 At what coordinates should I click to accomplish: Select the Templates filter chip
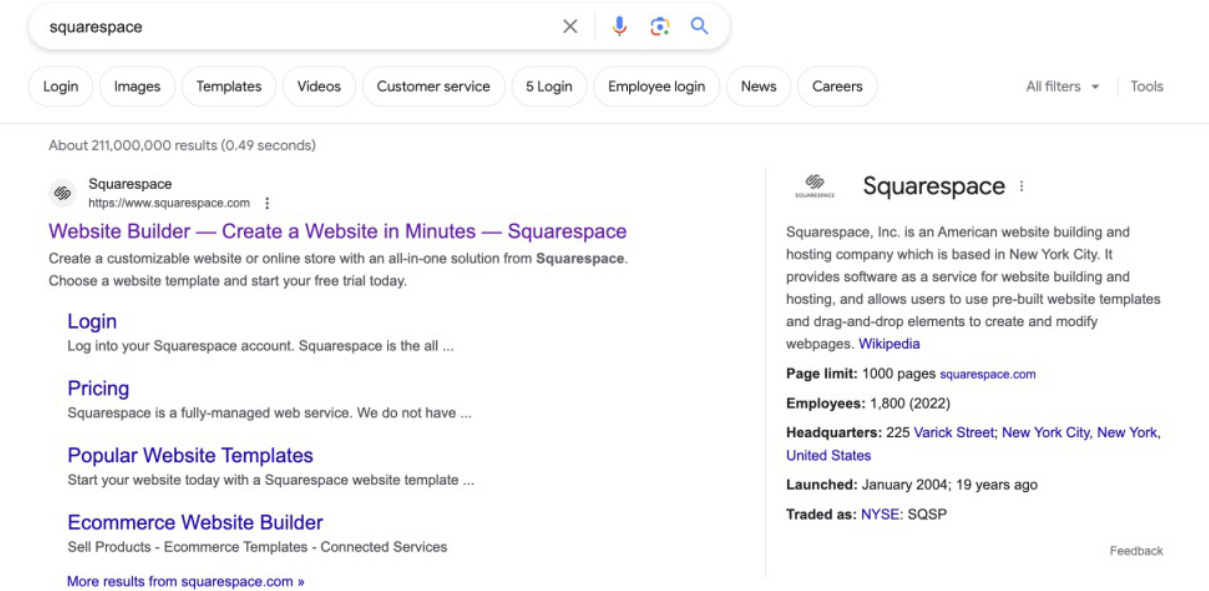click(229, 86)
